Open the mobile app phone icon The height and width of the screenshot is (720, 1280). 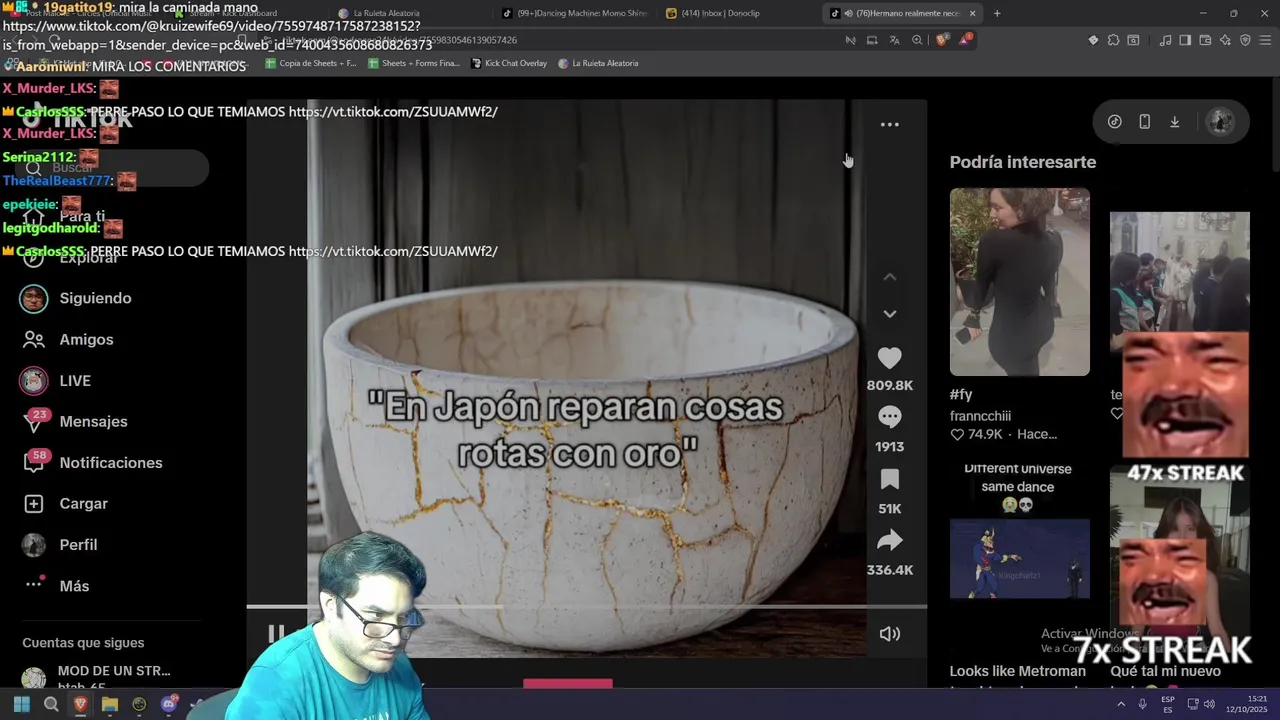(x=1144, y=122)
